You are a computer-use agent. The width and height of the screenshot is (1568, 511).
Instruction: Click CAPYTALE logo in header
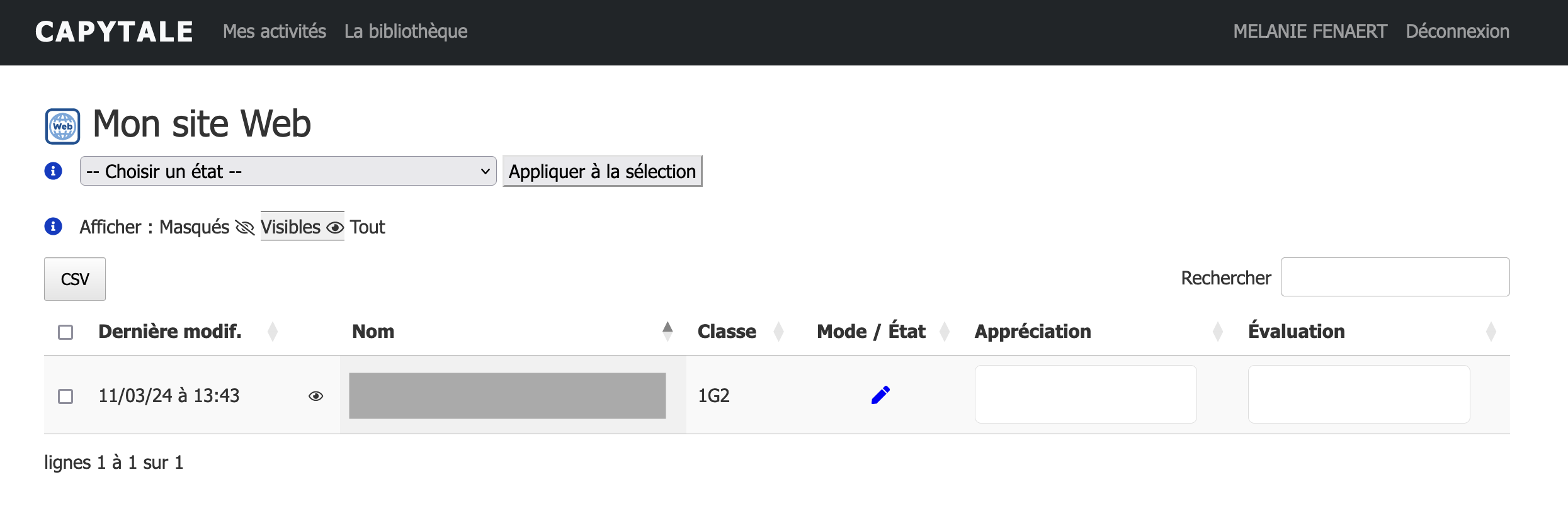[114, 31]
